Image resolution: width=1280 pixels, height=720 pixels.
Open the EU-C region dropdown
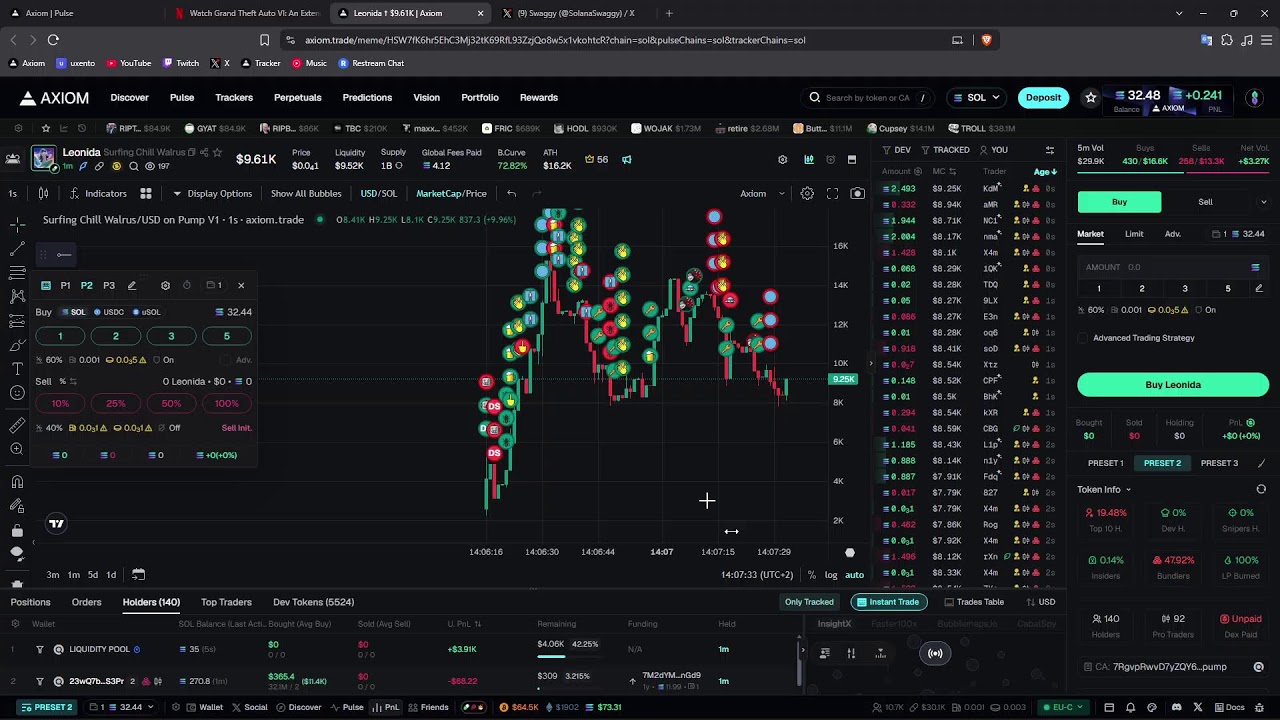tap(1062, 707)
